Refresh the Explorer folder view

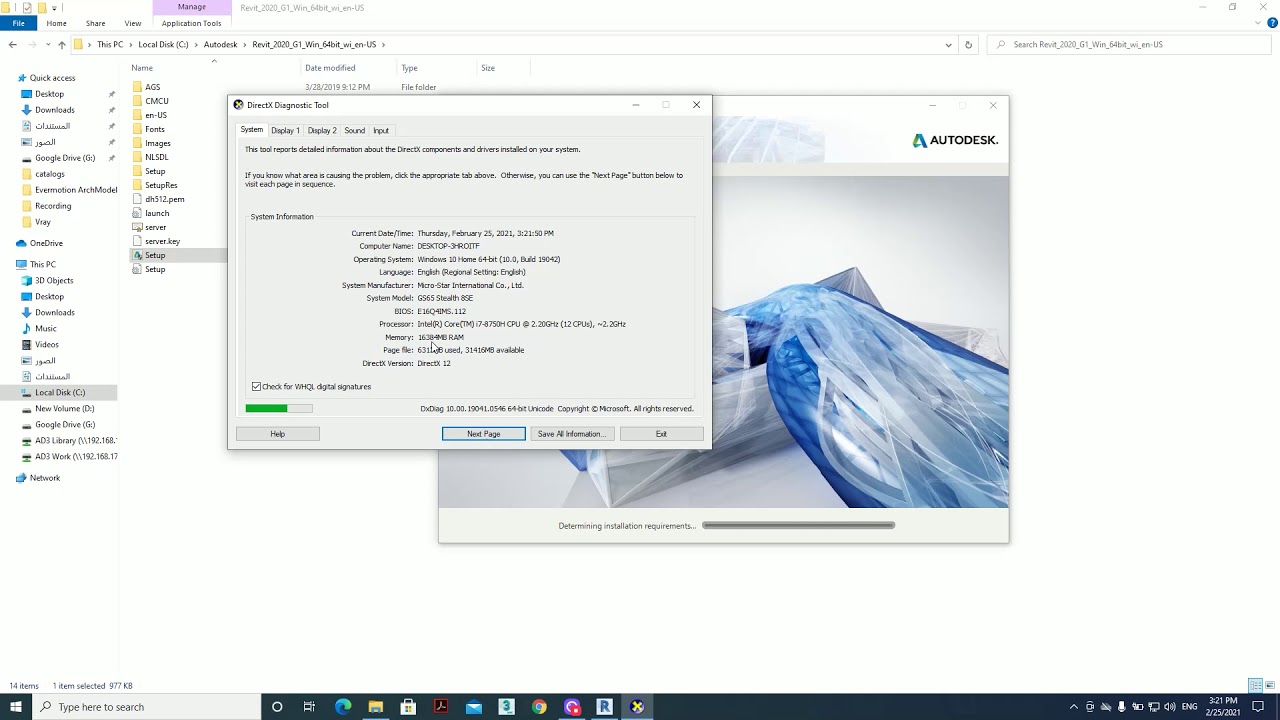tap(968, 44)
